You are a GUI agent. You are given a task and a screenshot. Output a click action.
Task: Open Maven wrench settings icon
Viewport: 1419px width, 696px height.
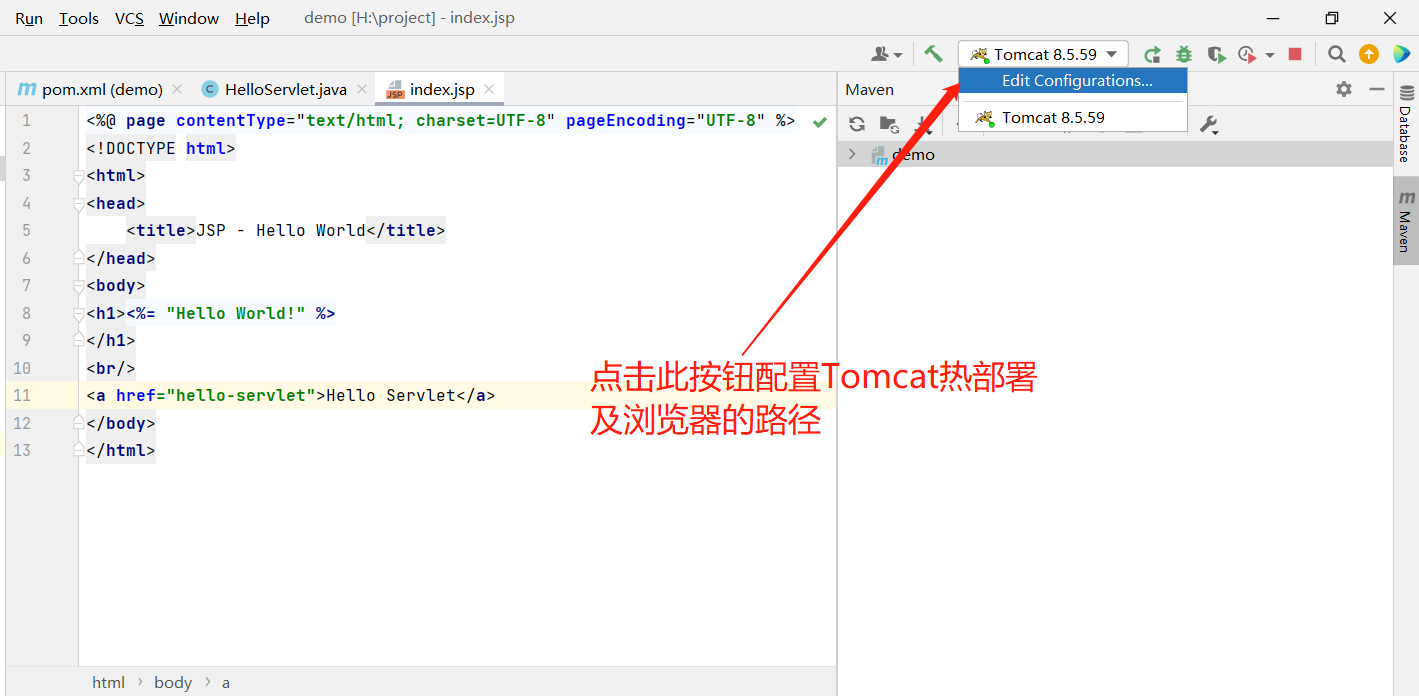[1209, 125]
